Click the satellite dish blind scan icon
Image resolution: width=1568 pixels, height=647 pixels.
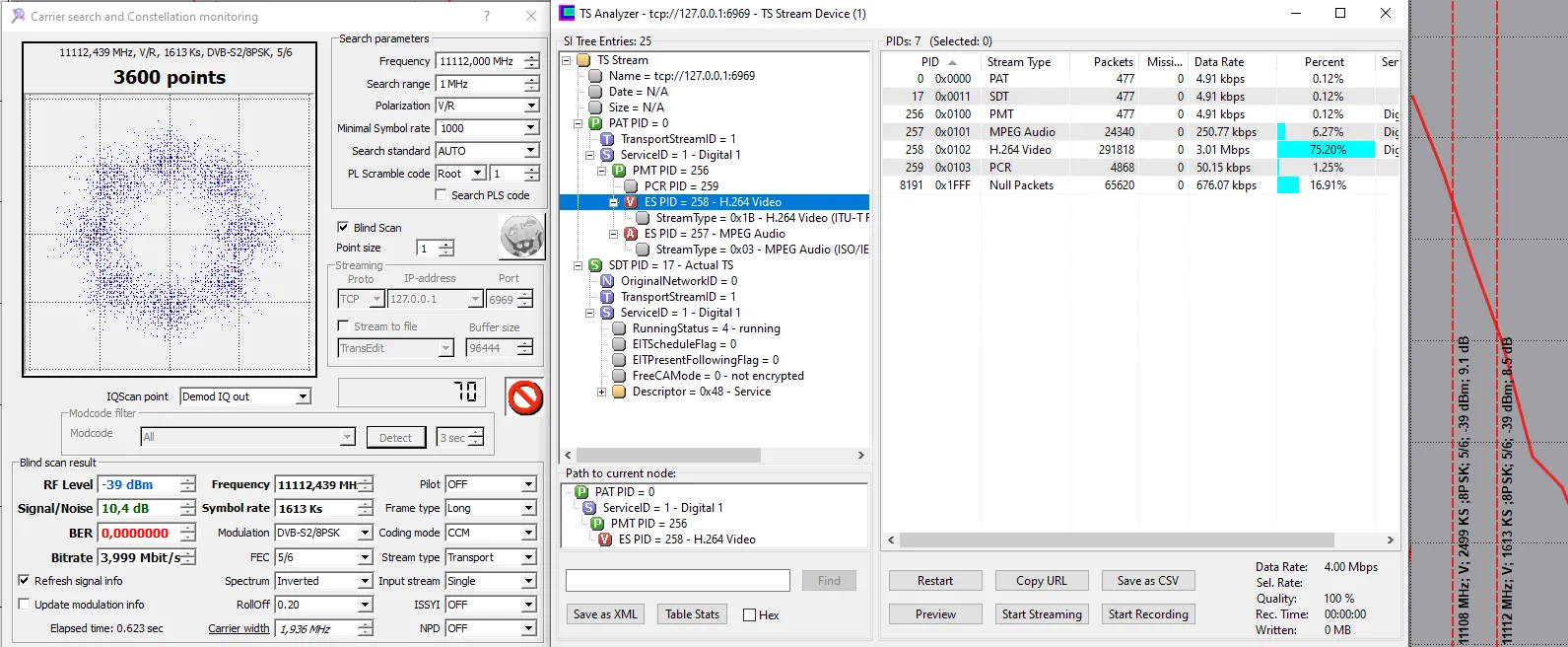[522, 238]
